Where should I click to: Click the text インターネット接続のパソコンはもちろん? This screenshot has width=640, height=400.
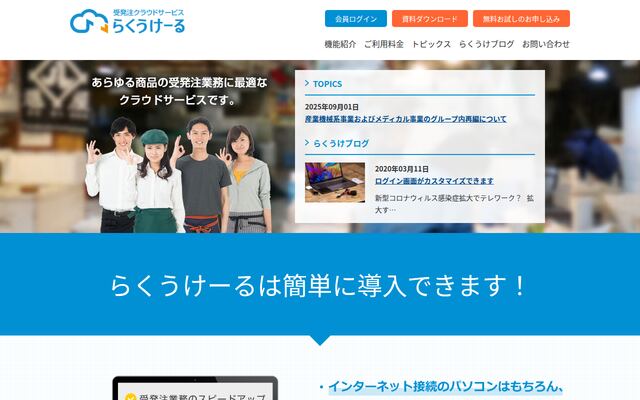coord(446,386)
